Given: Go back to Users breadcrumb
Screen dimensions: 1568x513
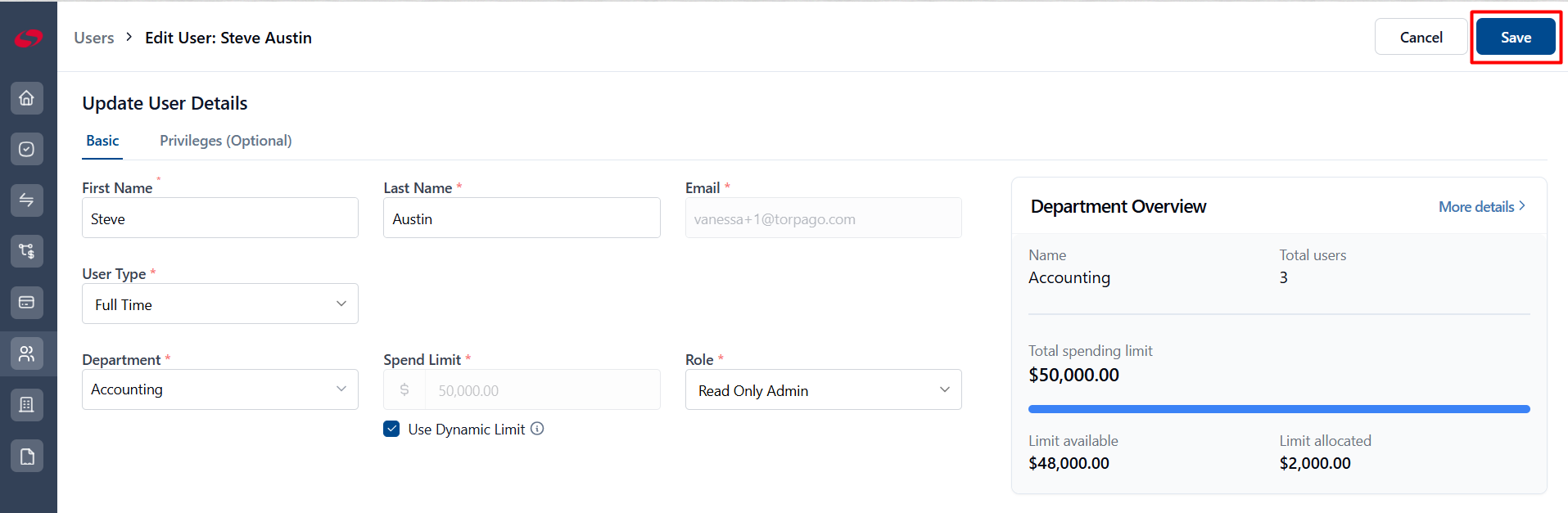Looking at the screenshot, I should 94,38.
